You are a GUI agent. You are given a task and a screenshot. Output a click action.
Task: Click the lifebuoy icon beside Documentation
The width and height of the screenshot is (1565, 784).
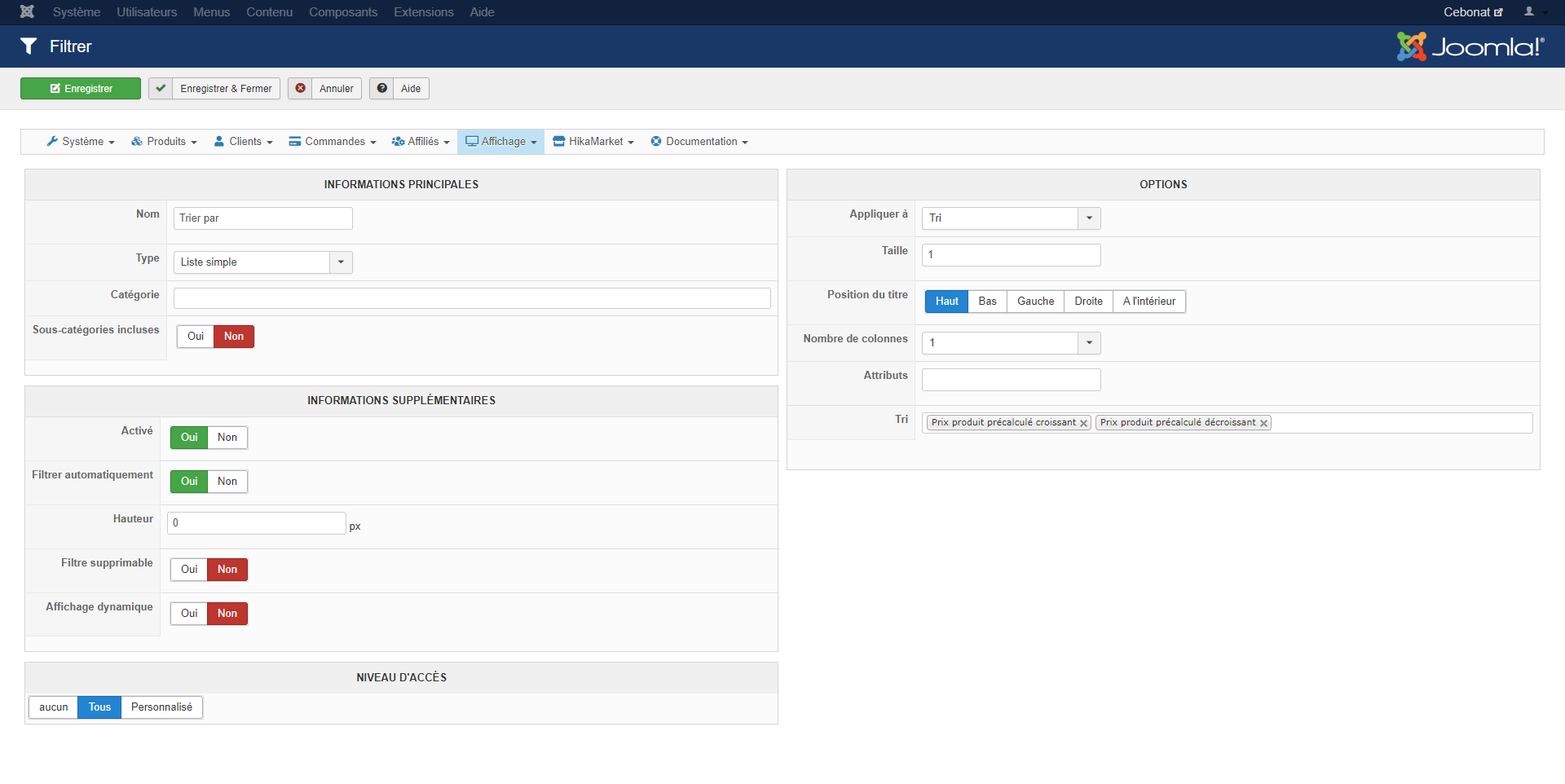coord(656,141)
